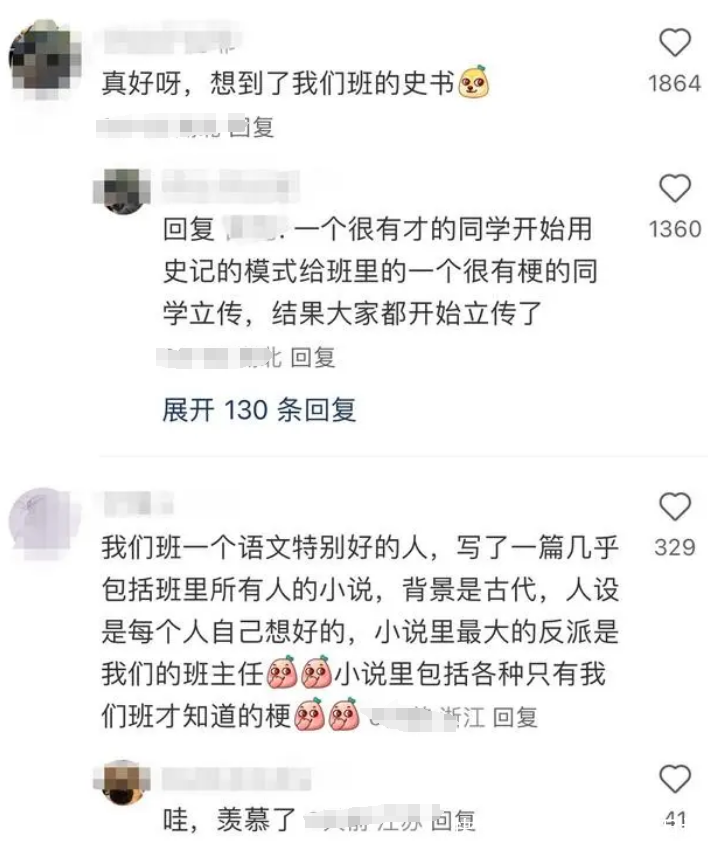Select the comment about 班主任 being the villain
This screenshot has height=843, width=708.
pos(360,632)
